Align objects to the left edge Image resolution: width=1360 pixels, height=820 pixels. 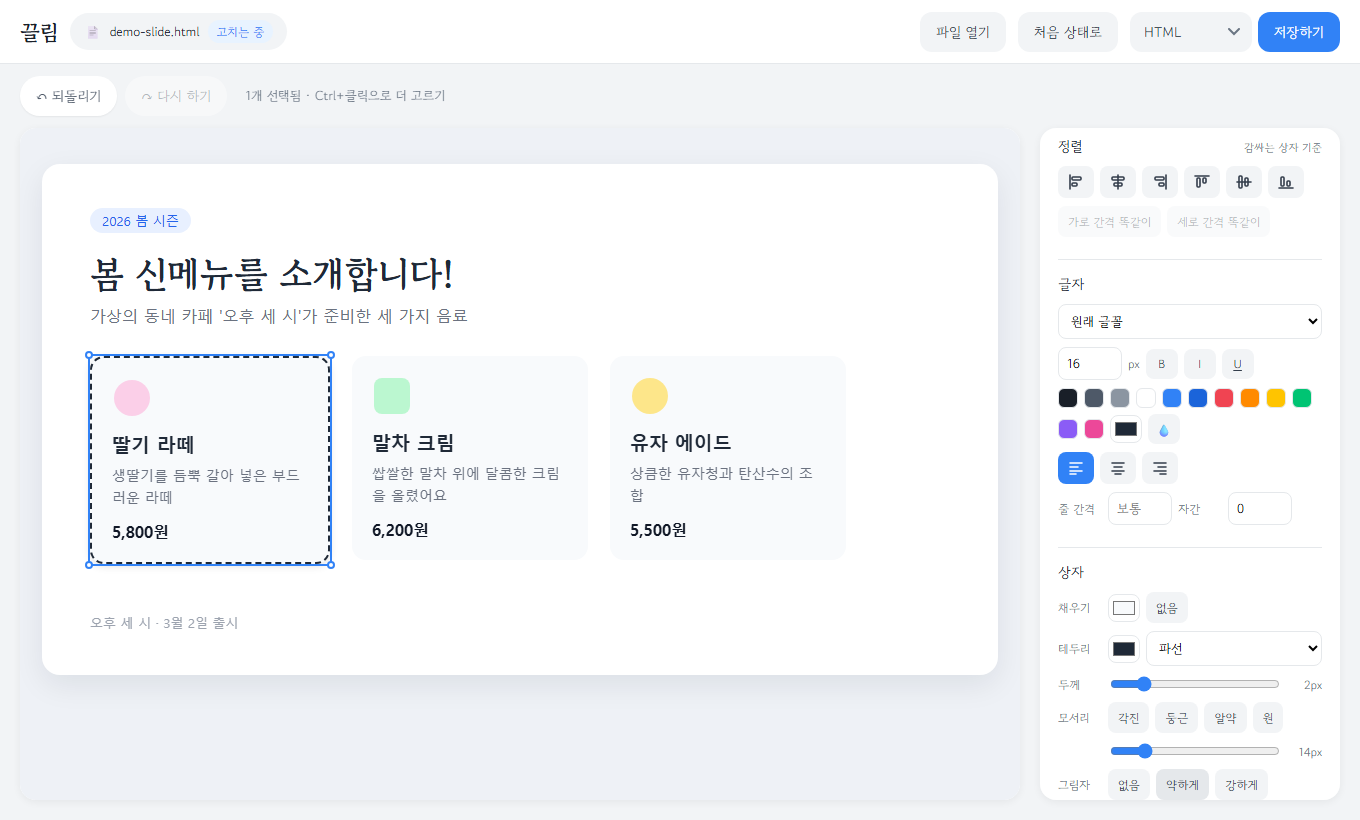pos(1076,182)
